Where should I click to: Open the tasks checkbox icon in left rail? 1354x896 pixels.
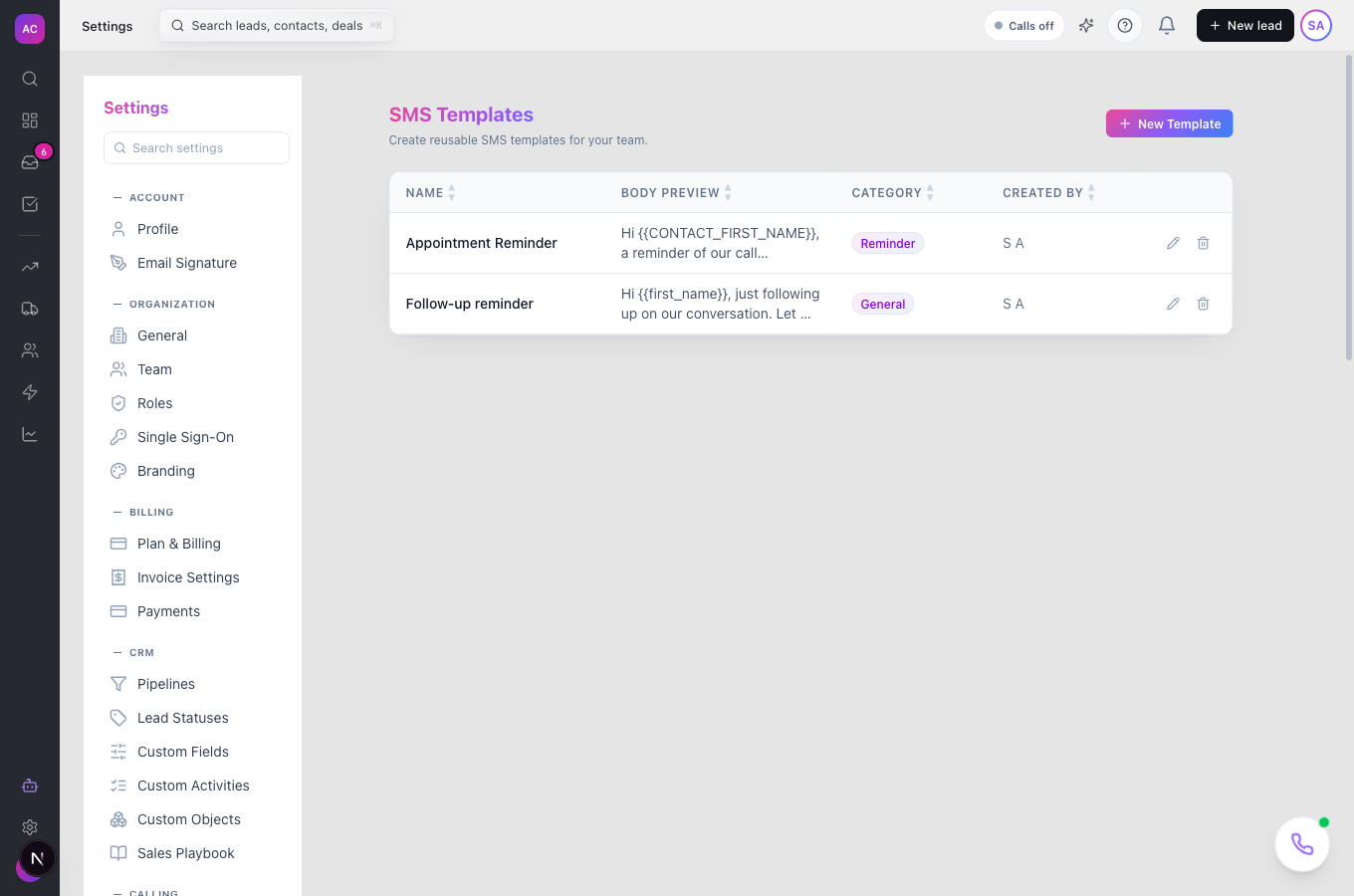[30, 204]
